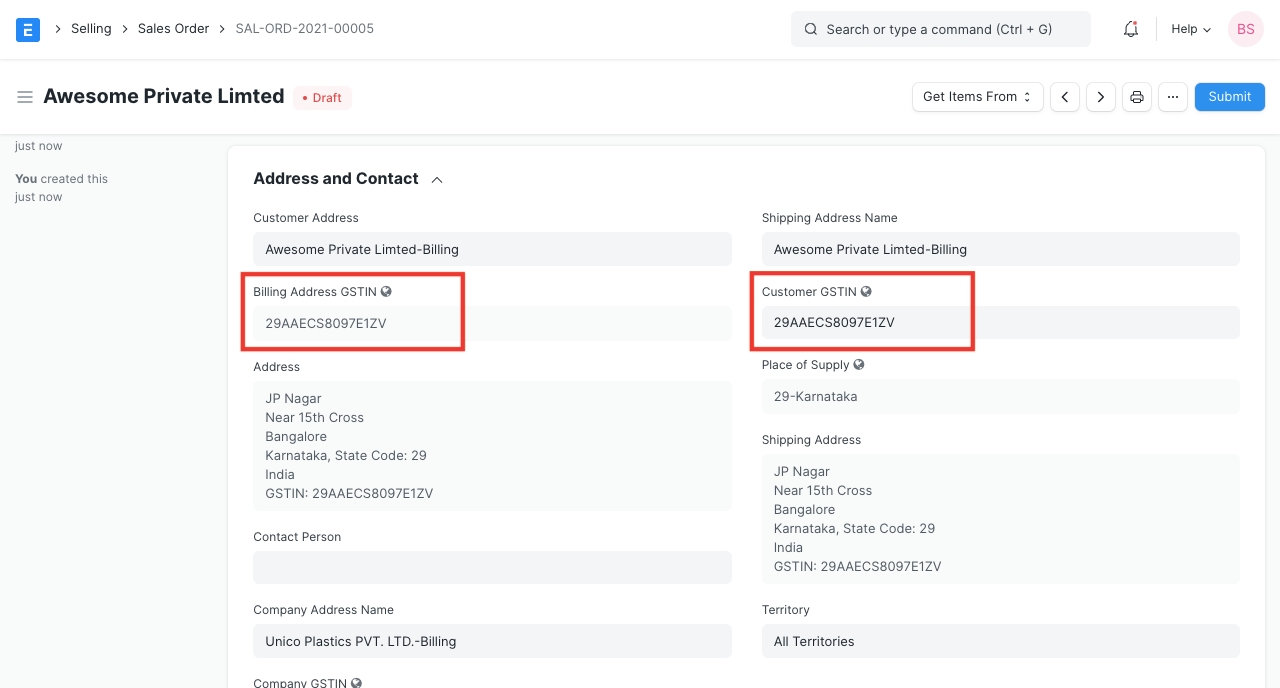Image resolution: width=1280 pixels, height=688 pixels.
Task: Navigate to Selling breadcrumb
Action: (x=91, y=29)
